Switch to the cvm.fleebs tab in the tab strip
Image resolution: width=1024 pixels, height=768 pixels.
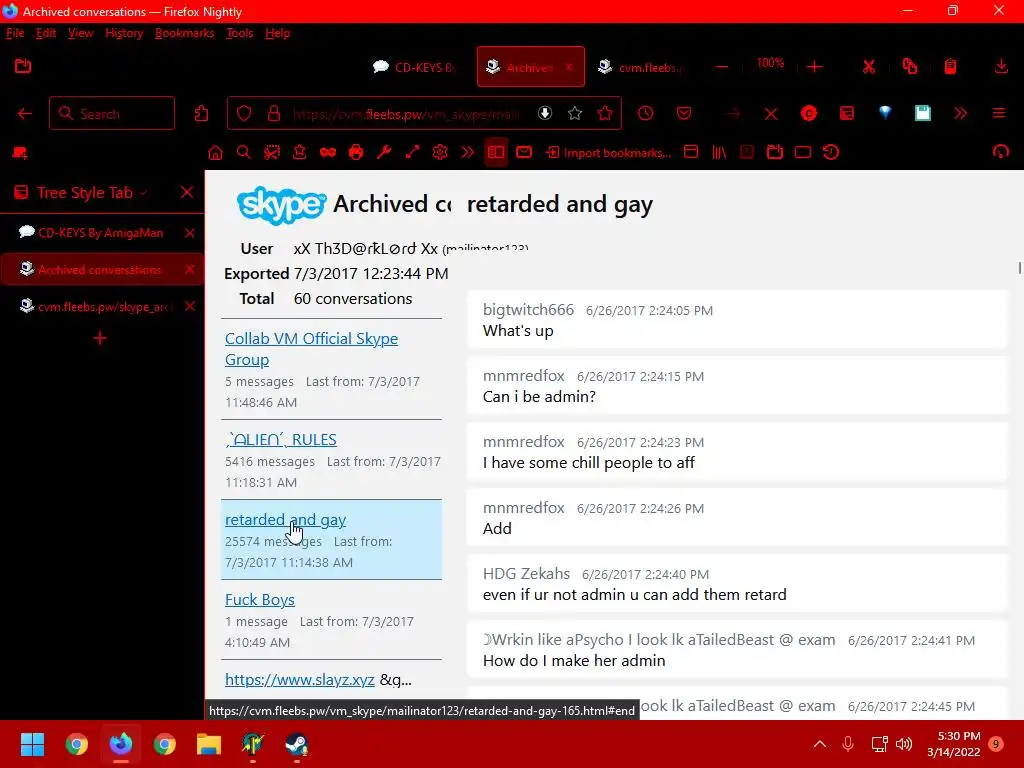(642, 67)
